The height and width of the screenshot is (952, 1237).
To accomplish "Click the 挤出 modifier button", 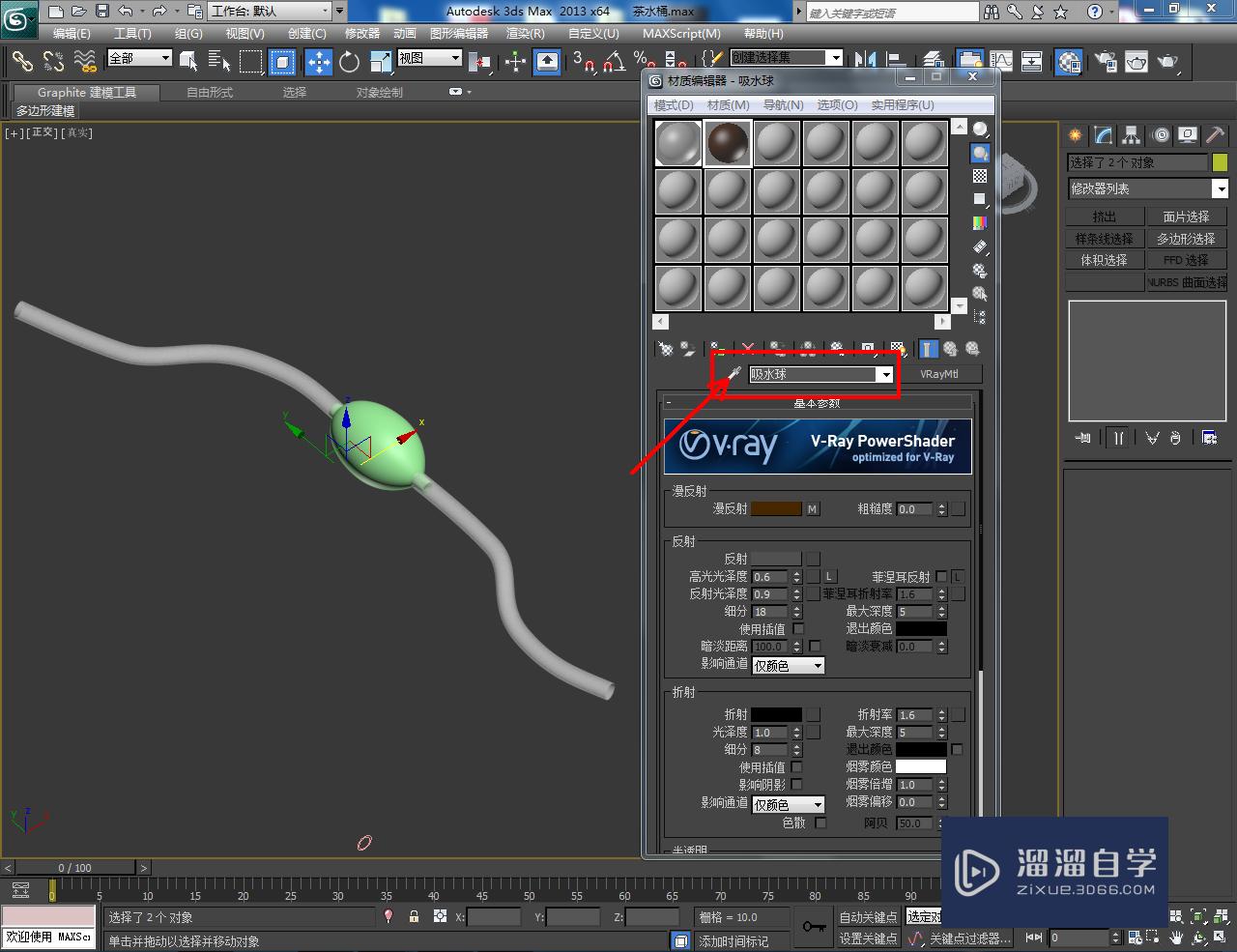I will [1105, 216].
